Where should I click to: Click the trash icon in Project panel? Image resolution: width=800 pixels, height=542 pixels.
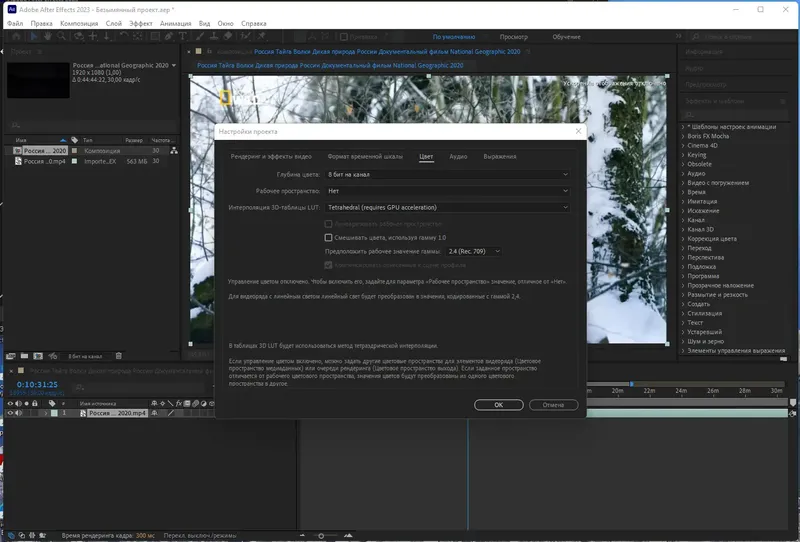(119, 356)
